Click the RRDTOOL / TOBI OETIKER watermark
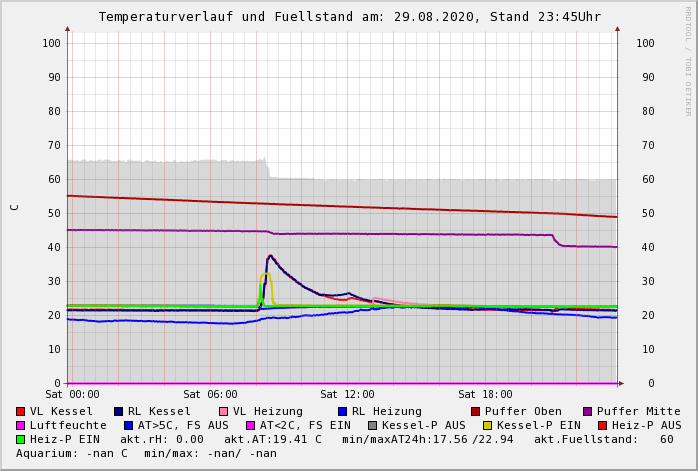This screenshot has width=698, height=471. click(x=687, y=60)
